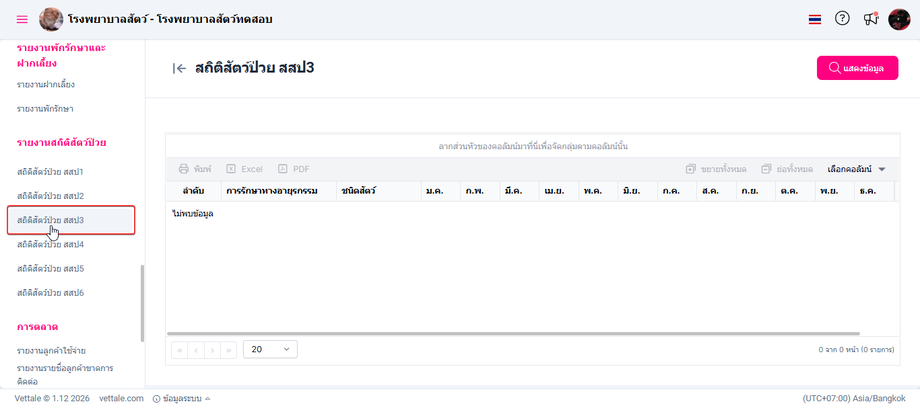Toggle the hamburger sidebar menu
The height and width of the screenshot is (408, 920).
point(22,19)
